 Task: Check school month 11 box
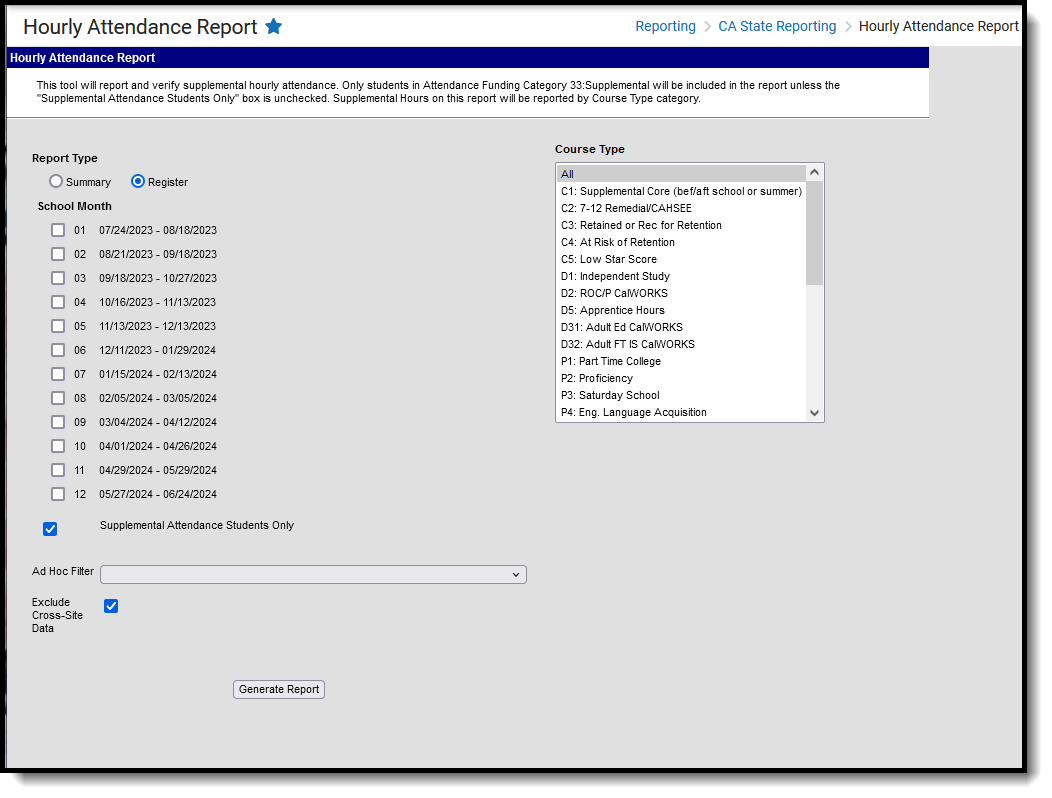click(58, 470)
